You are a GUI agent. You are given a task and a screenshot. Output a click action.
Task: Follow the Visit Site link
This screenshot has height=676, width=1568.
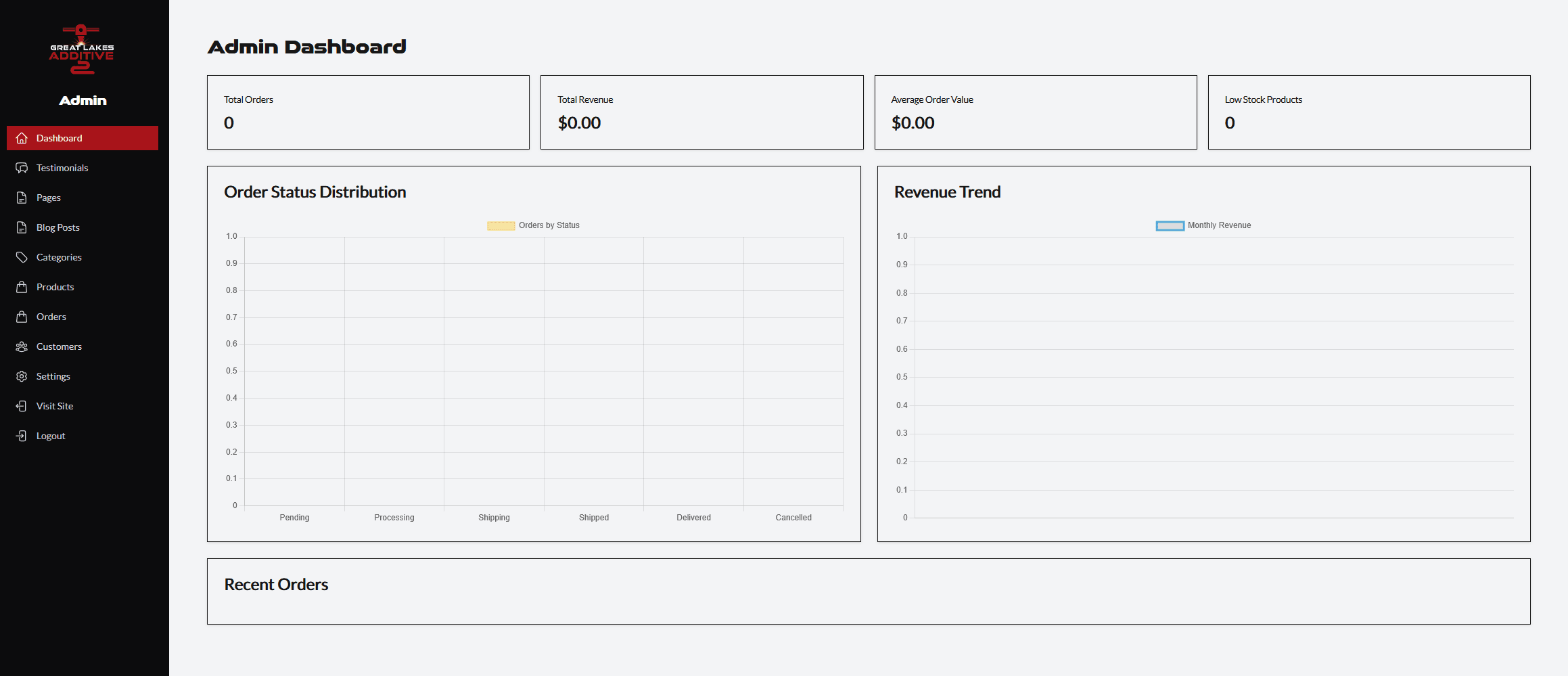click(83, 406)
